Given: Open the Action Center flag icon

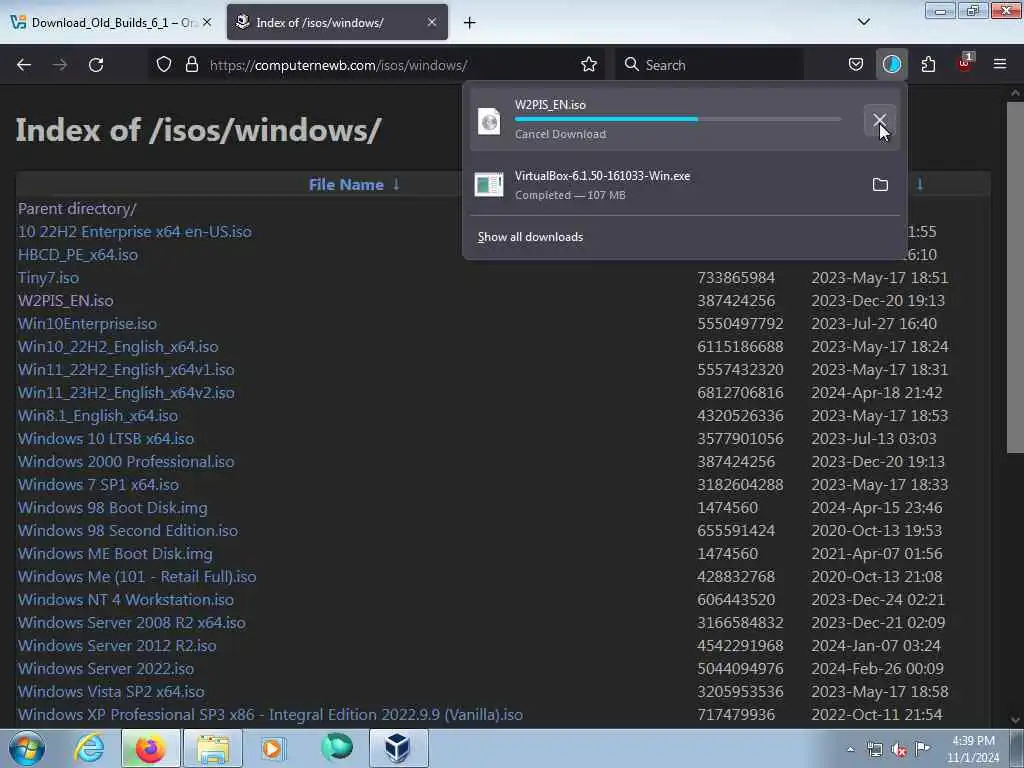Looking at the screenshot, I should coord(922,749).
